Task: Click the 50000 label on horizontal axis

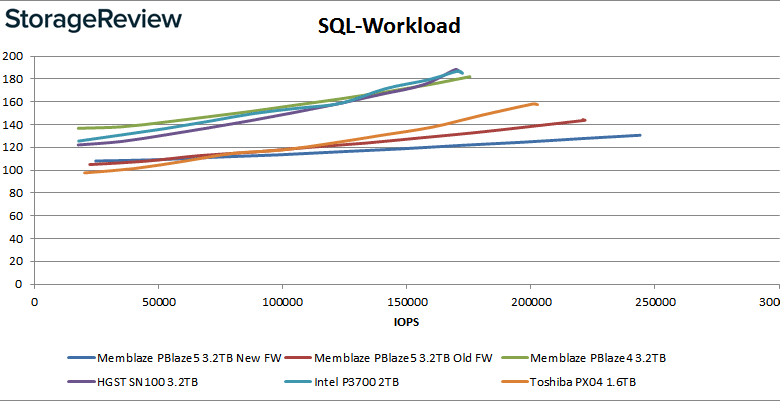Action: coord(158,303)
